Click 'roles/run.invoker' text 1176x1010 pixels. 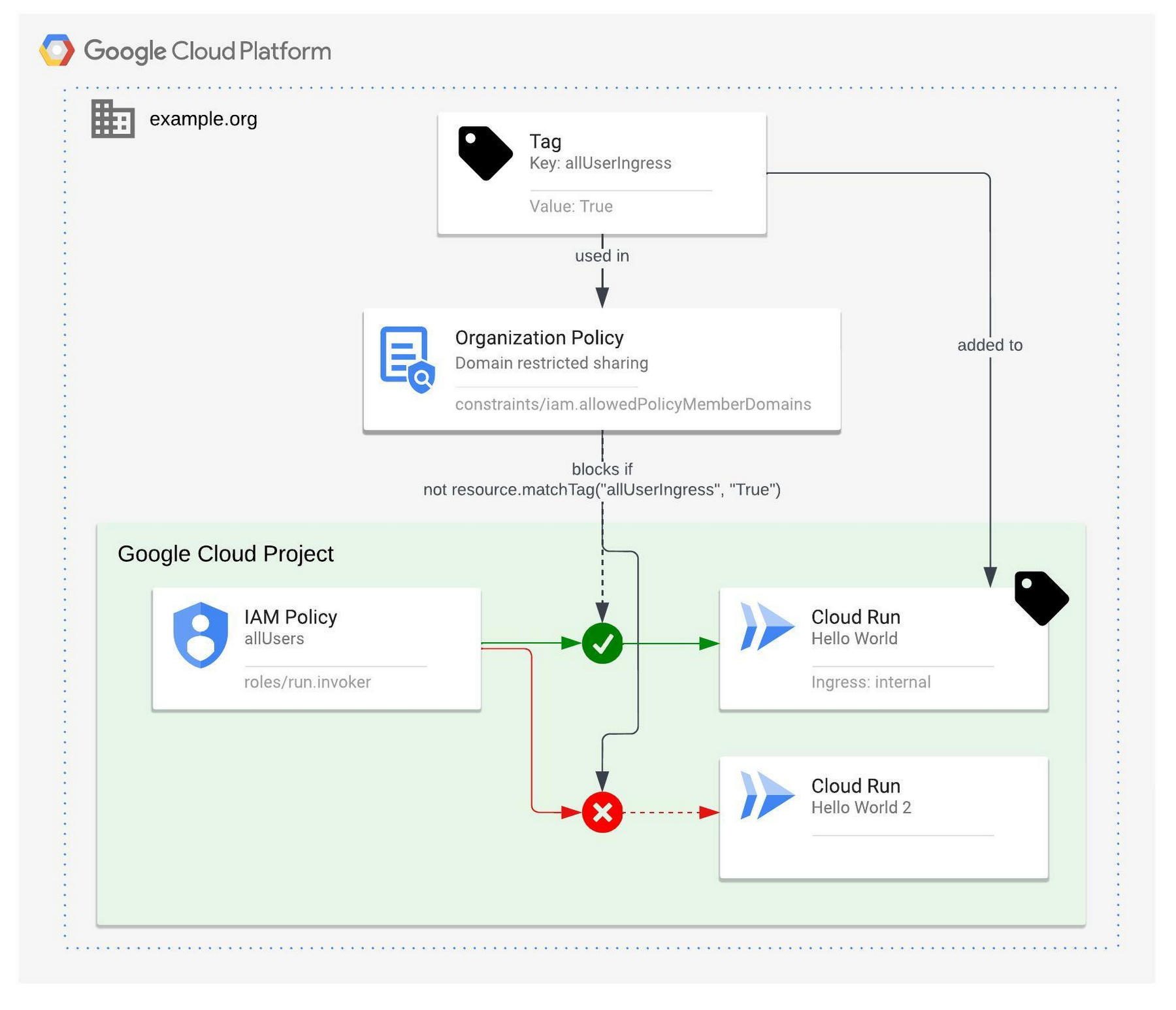click(x=308, y=682)
